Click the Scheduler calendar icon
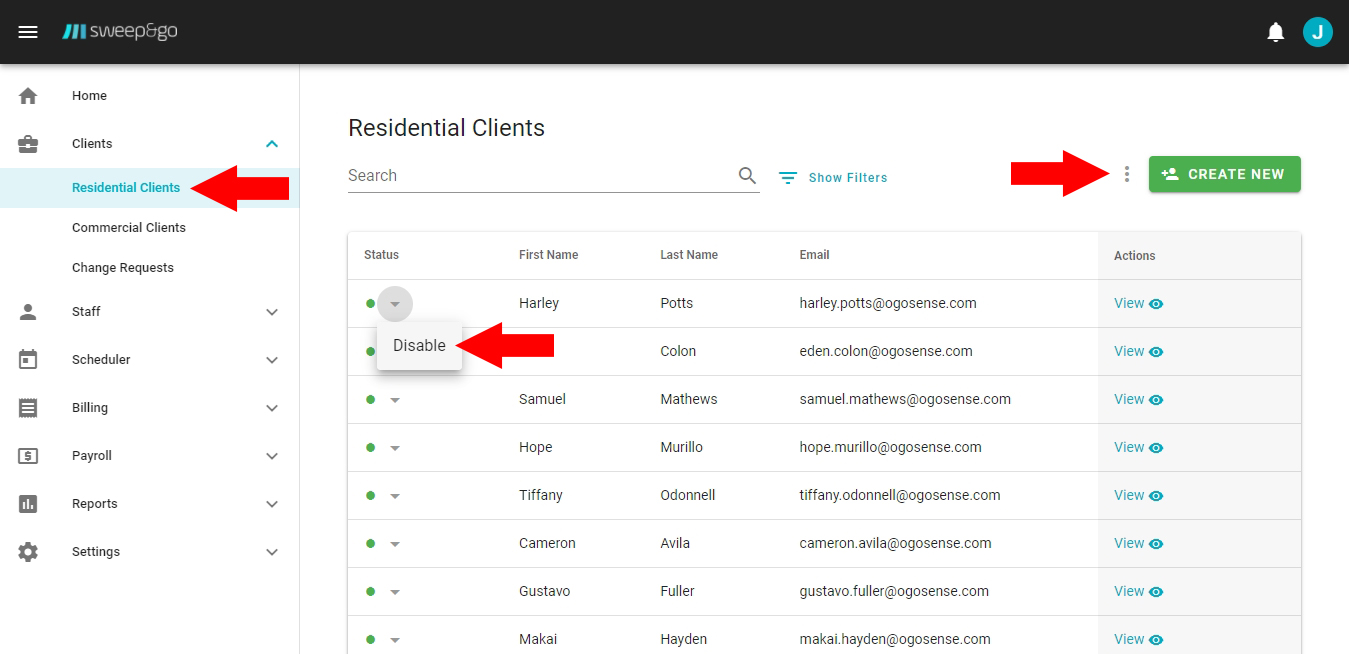 coord(28,359)
